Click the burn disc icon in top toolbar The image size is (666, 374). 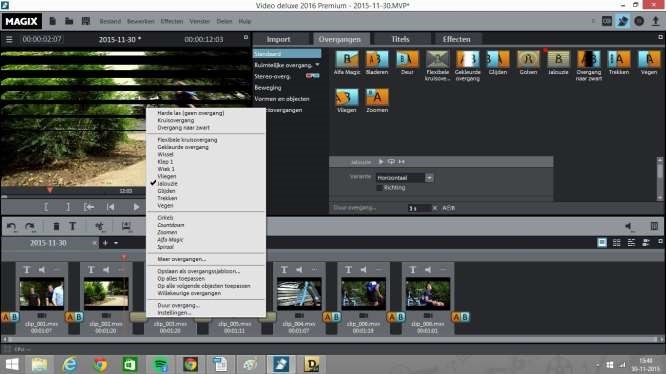[639, 21]
